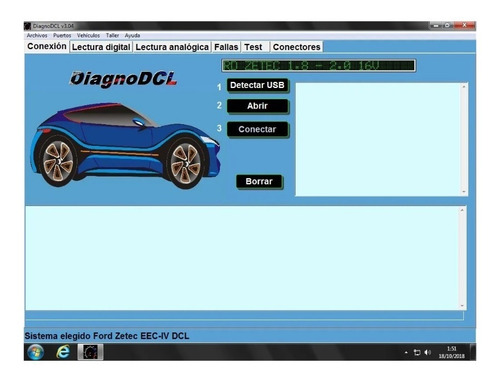The height and width of the screenshot is (382, 500).
Task: Click the Abrir button
Action: pos(257,106)
